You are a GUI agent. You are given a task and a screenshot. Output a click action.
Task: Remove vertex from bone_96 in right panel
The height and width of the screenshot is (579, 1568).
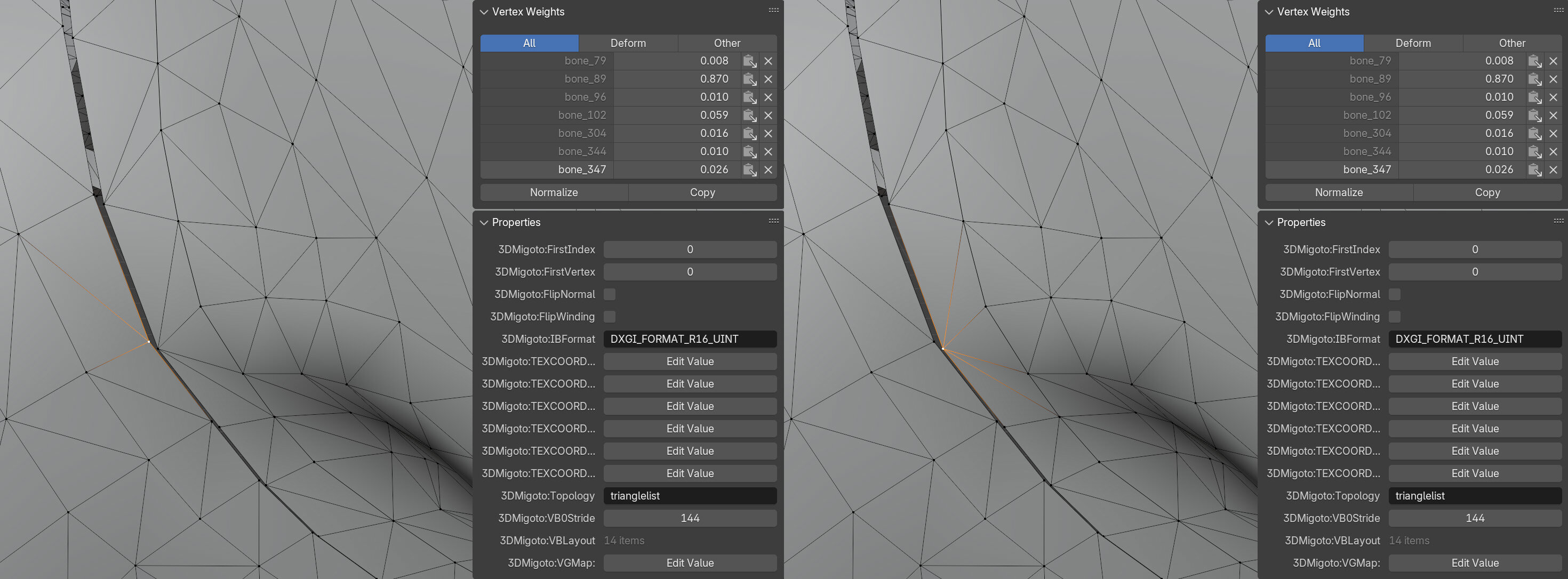(x=1554, y=98)
